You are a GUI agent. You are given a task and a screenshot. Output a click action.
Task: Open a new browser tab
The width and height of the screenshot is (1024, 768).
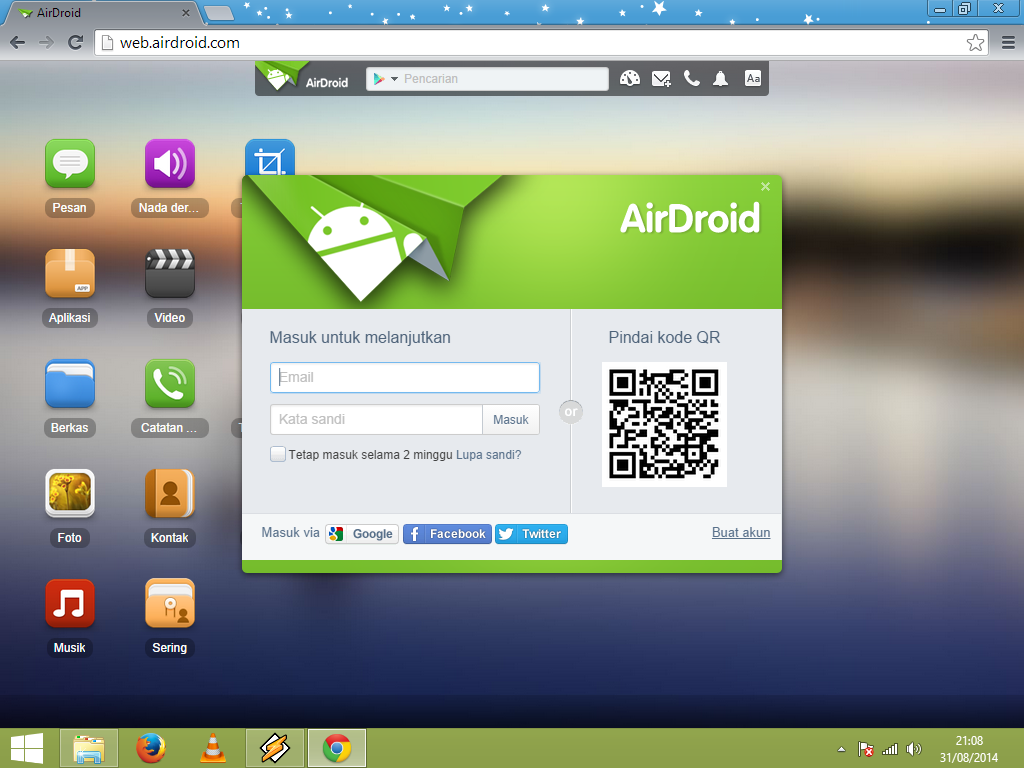[219, 12]
